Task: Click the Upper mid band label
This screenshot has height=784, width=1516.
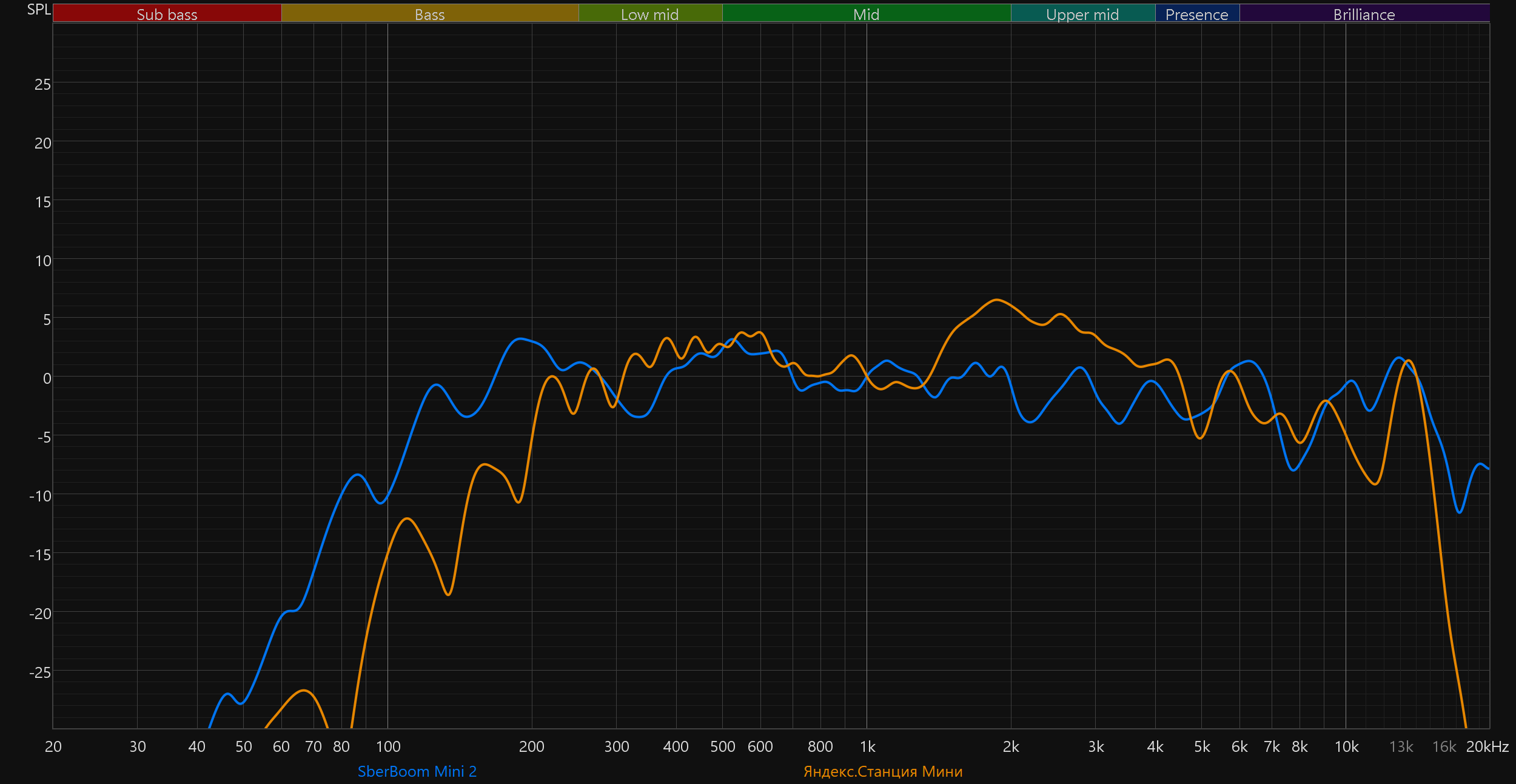Action: 1082,14
